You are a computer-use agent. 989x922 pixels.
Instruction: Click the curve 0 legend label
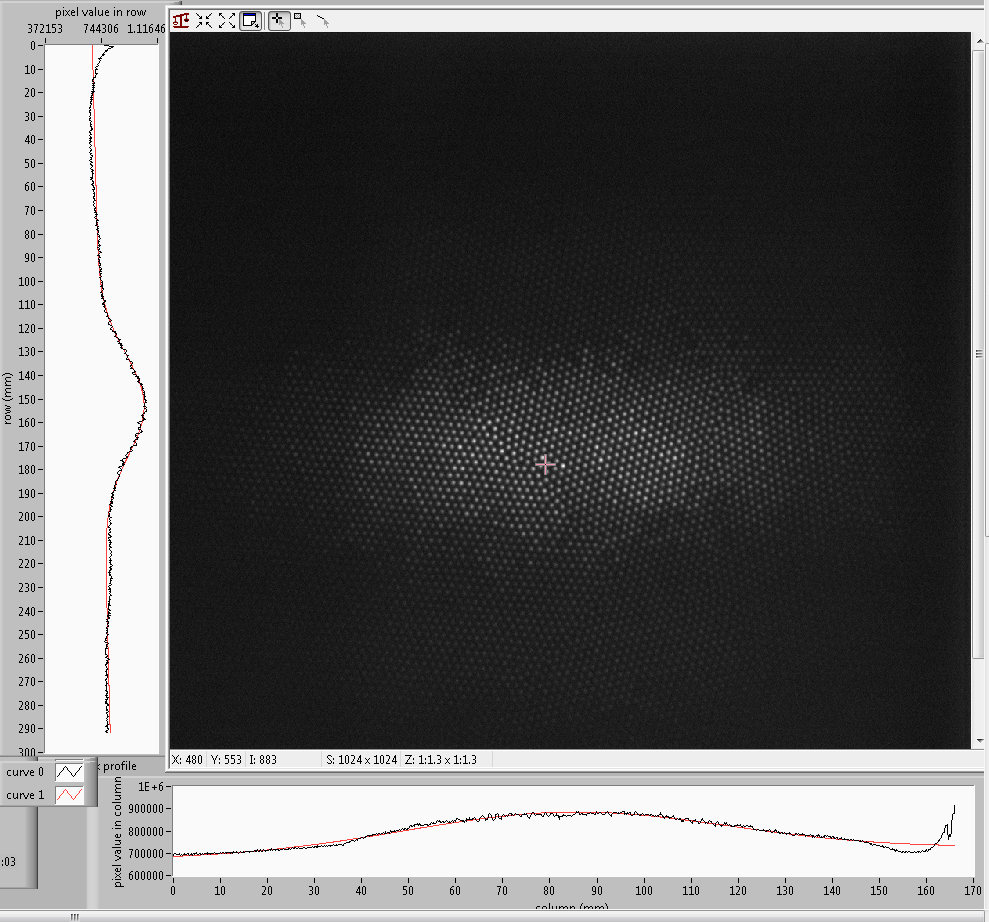pos(25,772)
